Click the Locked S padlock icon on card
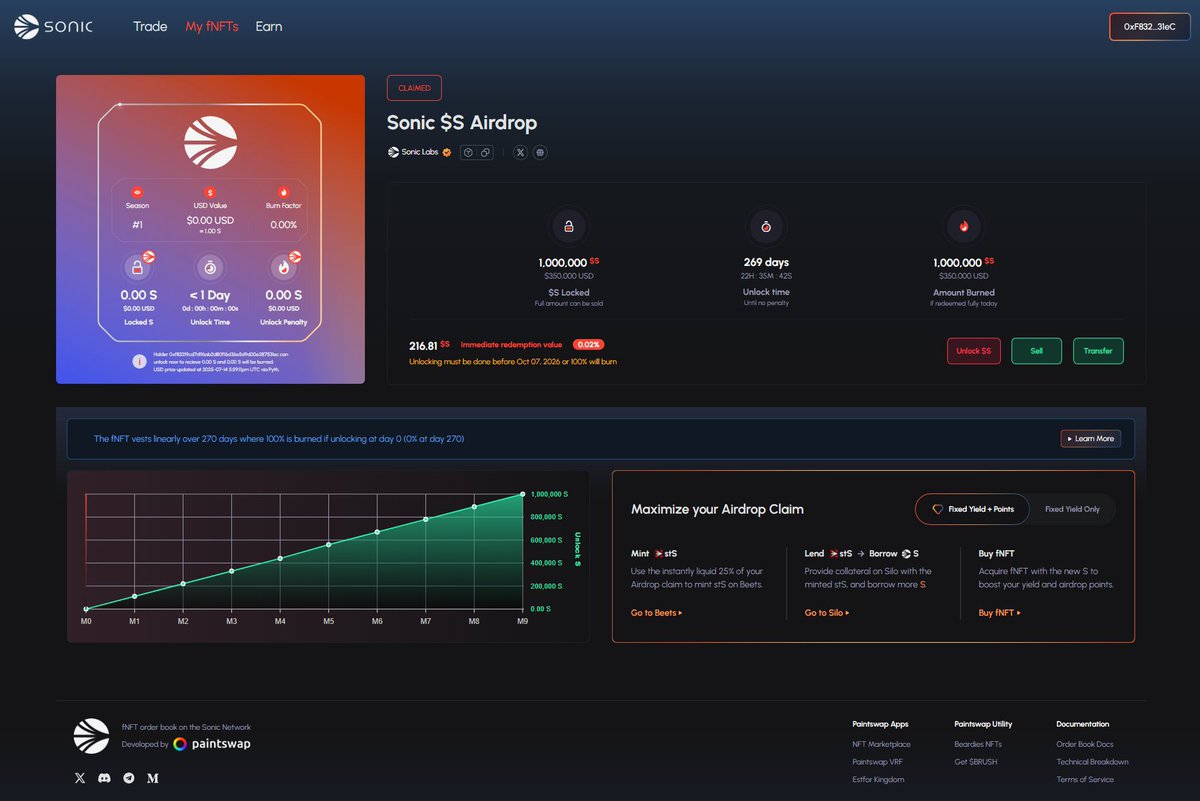The height and width of the screenshot is (801, 1200). pos(138,267)
